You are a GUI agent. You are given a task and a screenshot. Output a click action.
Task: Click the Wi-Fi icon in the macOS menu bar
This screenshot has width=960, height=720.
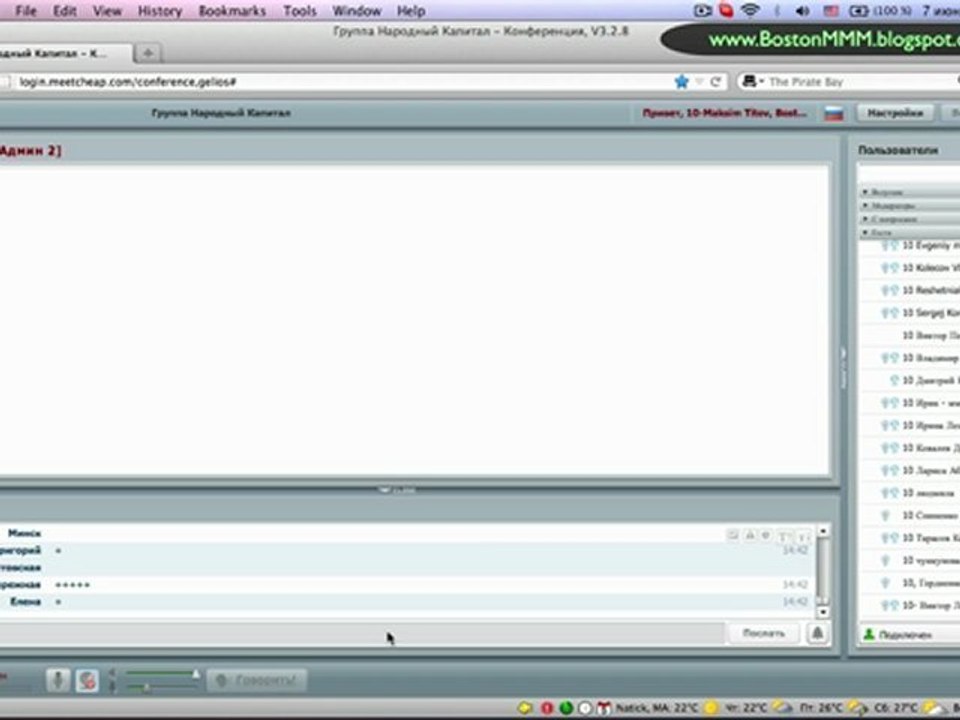751,10
